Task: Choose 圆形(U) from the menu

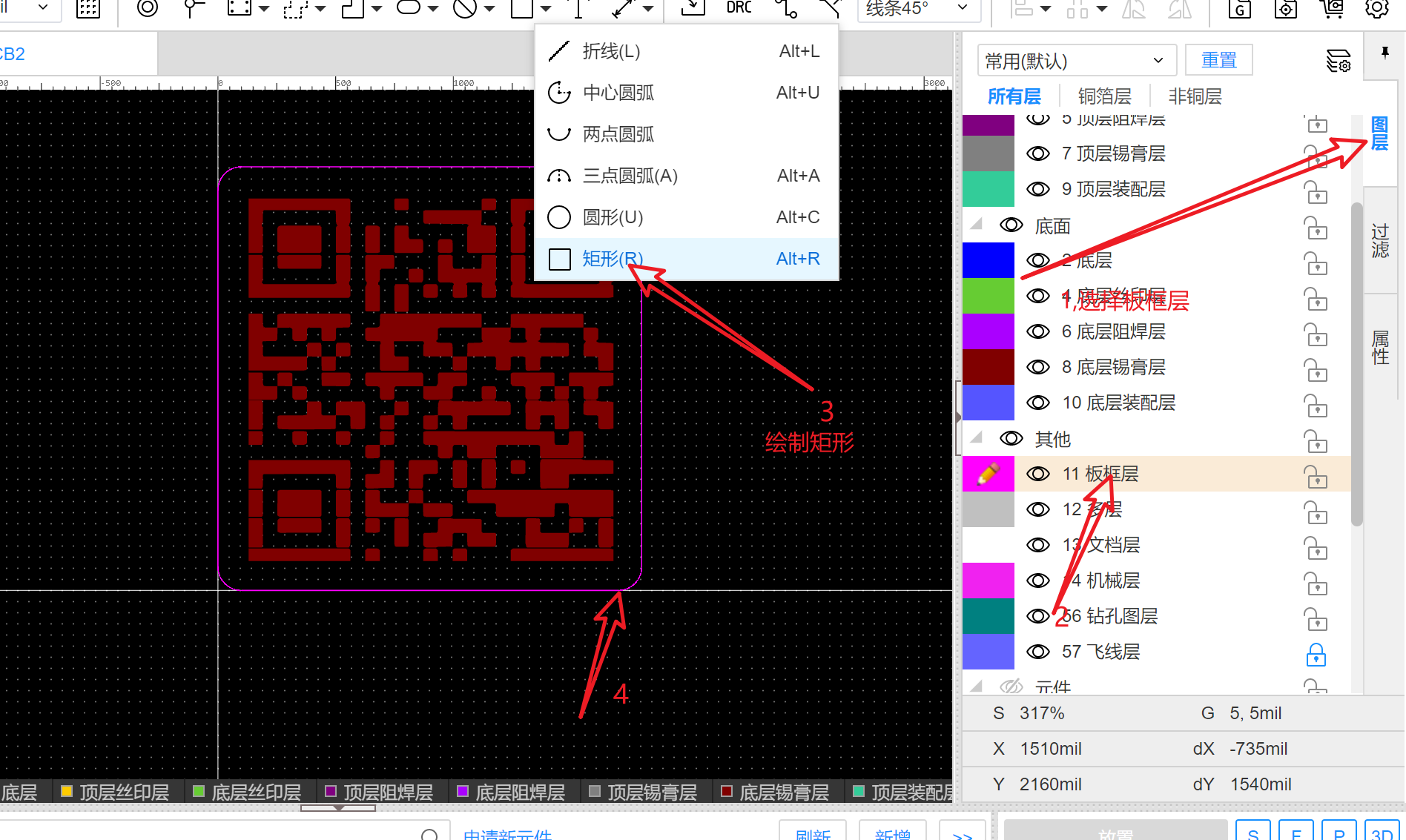Action: 686,217
